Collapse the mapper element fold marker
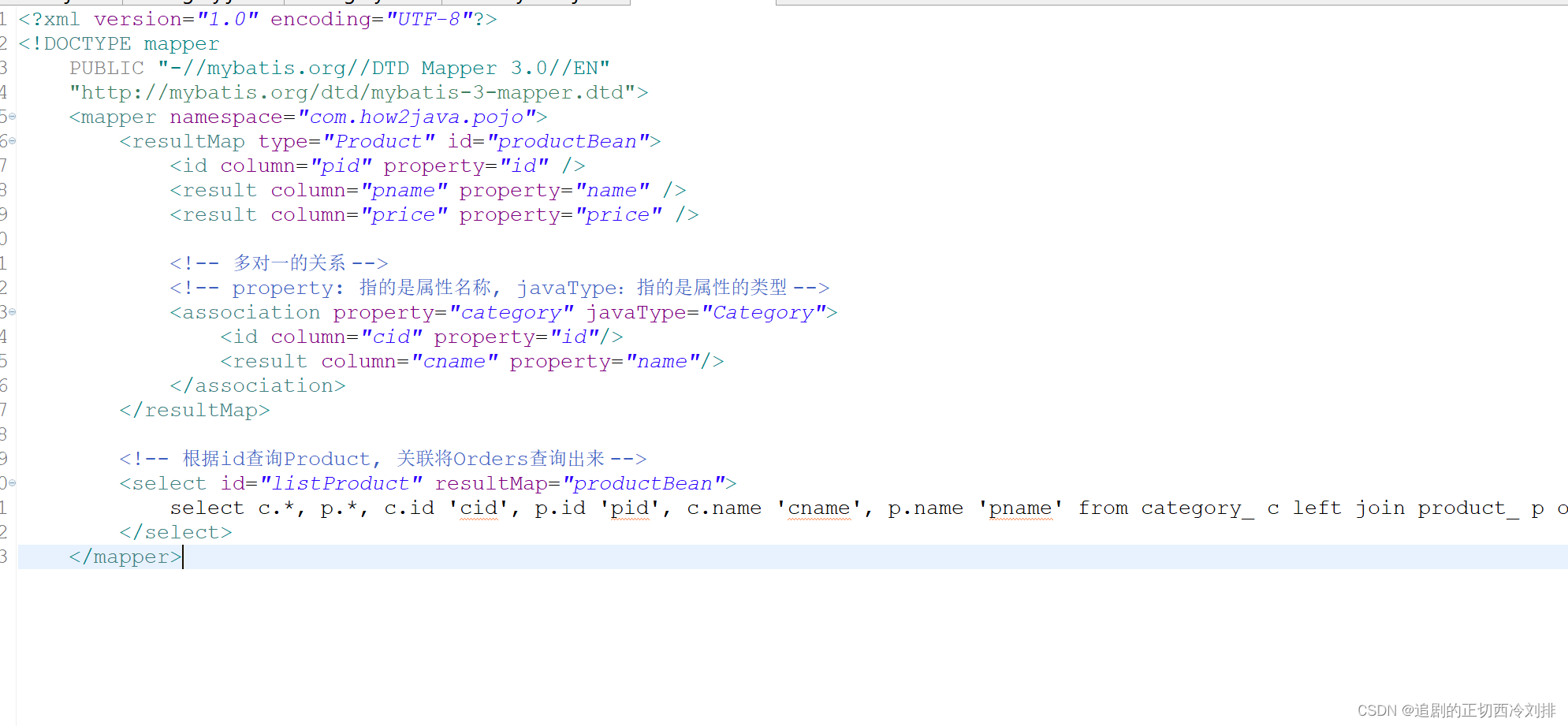Image resolution: width=1568 pixels, height=726 pixels. click(12, 117)
